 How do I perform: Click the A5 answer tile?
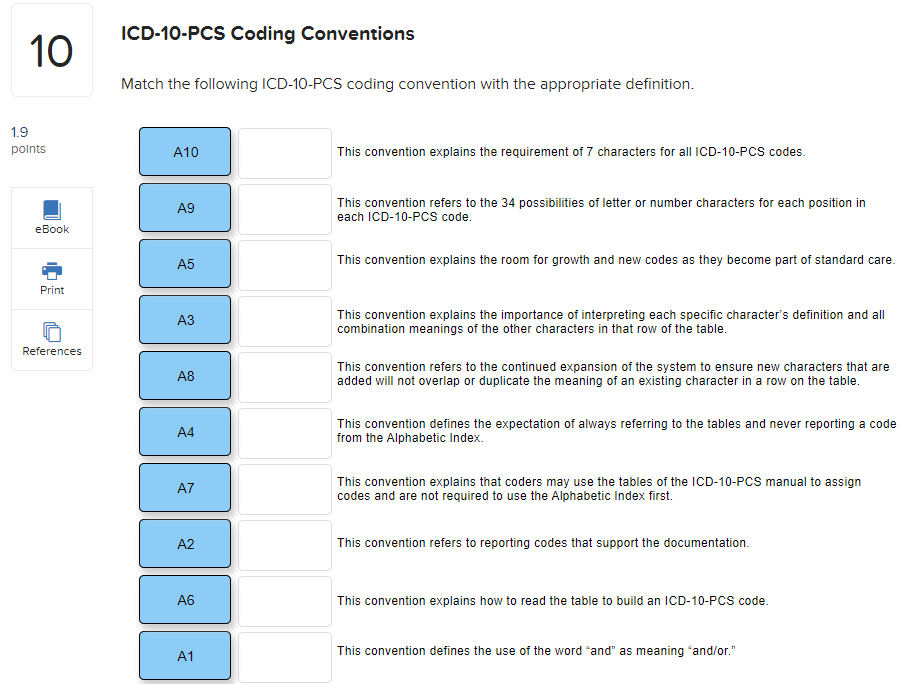pos(184,263)
